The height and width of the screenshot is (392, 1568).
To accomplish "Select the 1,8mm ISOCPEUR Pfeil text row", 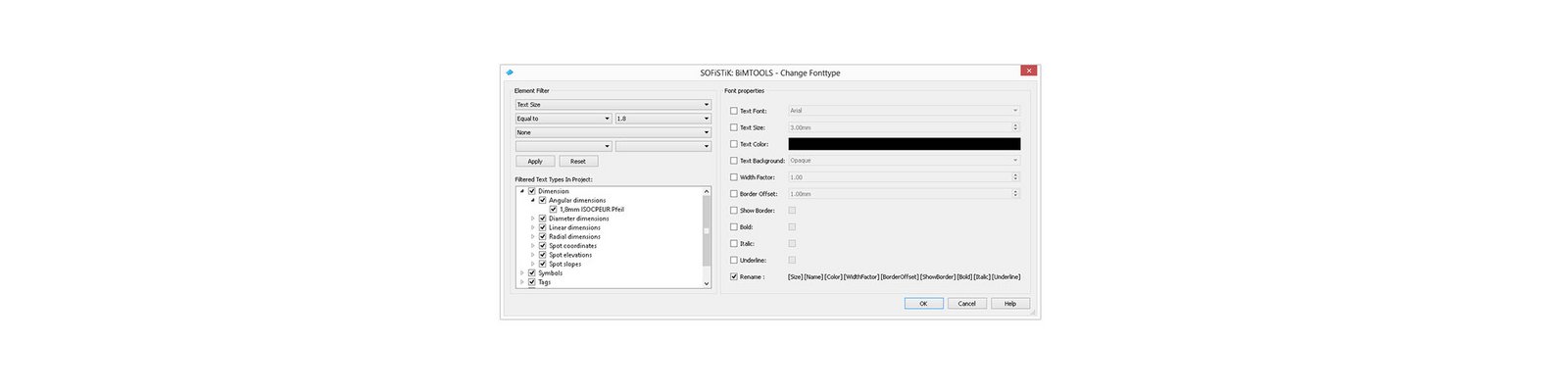I will tap(592, 210).
